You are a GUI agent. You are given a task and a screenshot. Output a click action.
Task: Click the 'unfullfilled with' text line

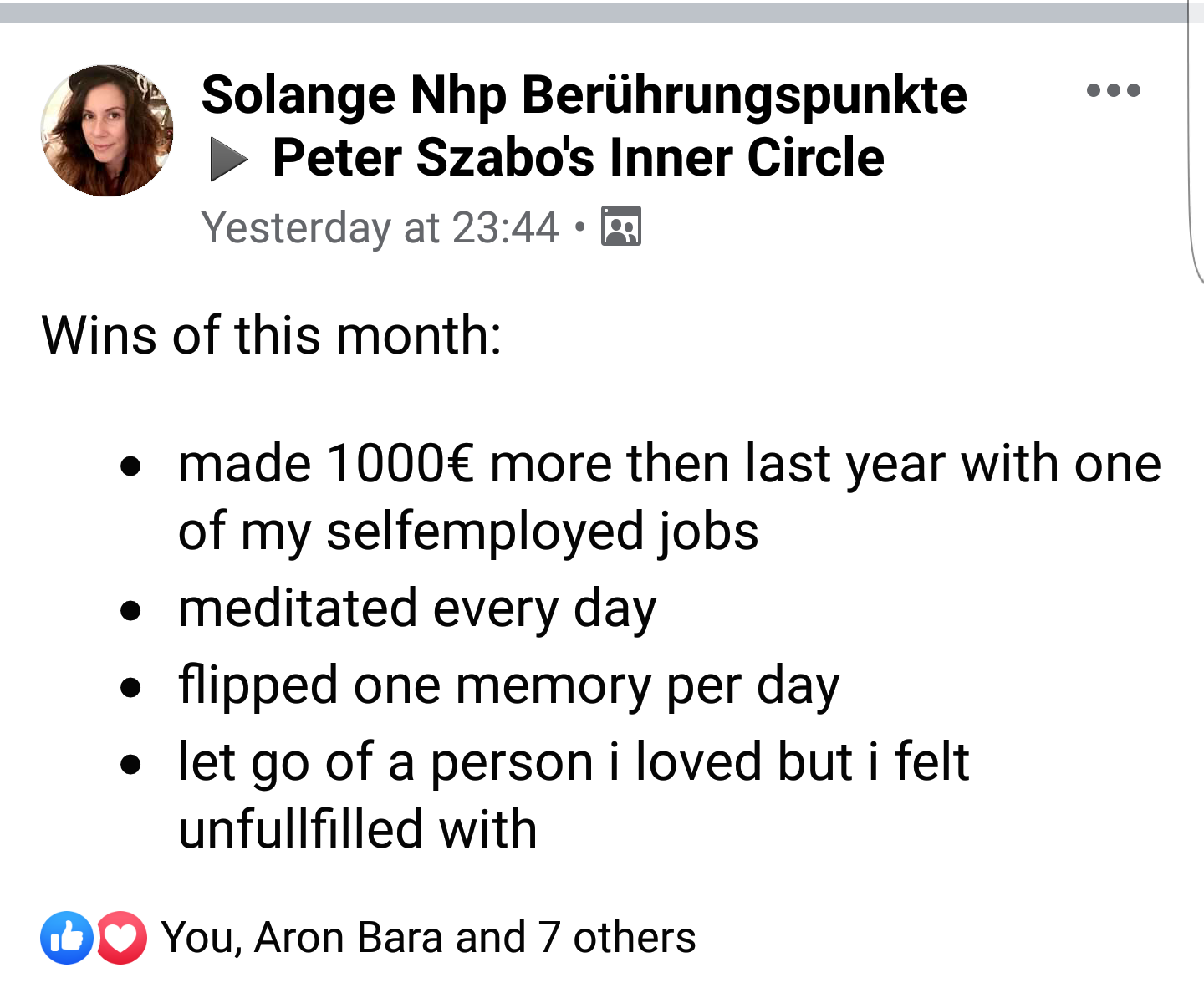click(x=358, y=829)
